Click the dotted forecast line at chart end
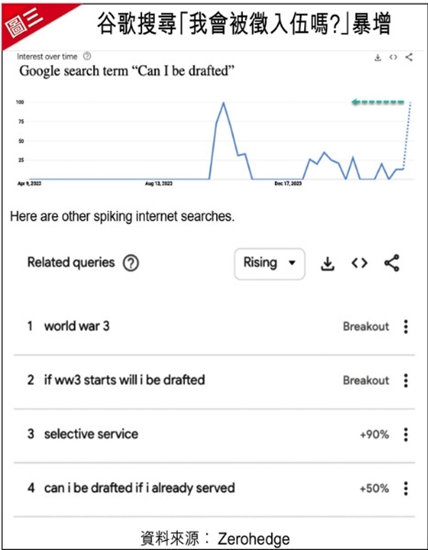Screen dimensions: 428x550 tap(407, 135)
